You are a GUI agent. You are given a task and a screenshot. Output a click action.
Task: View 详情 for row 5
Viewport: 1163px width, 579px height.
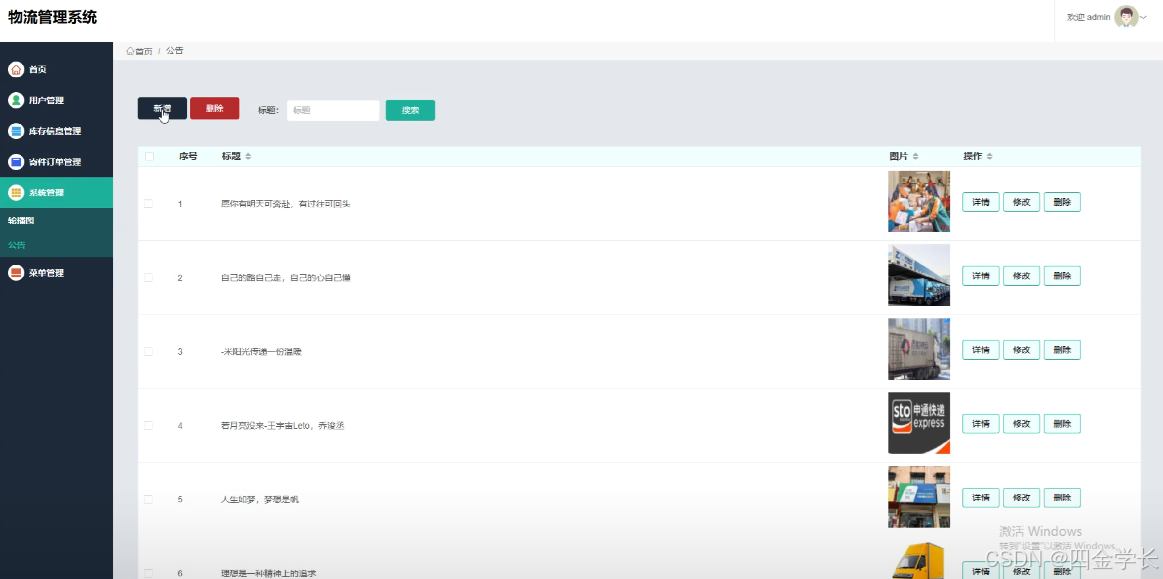(x=981, y=497)
